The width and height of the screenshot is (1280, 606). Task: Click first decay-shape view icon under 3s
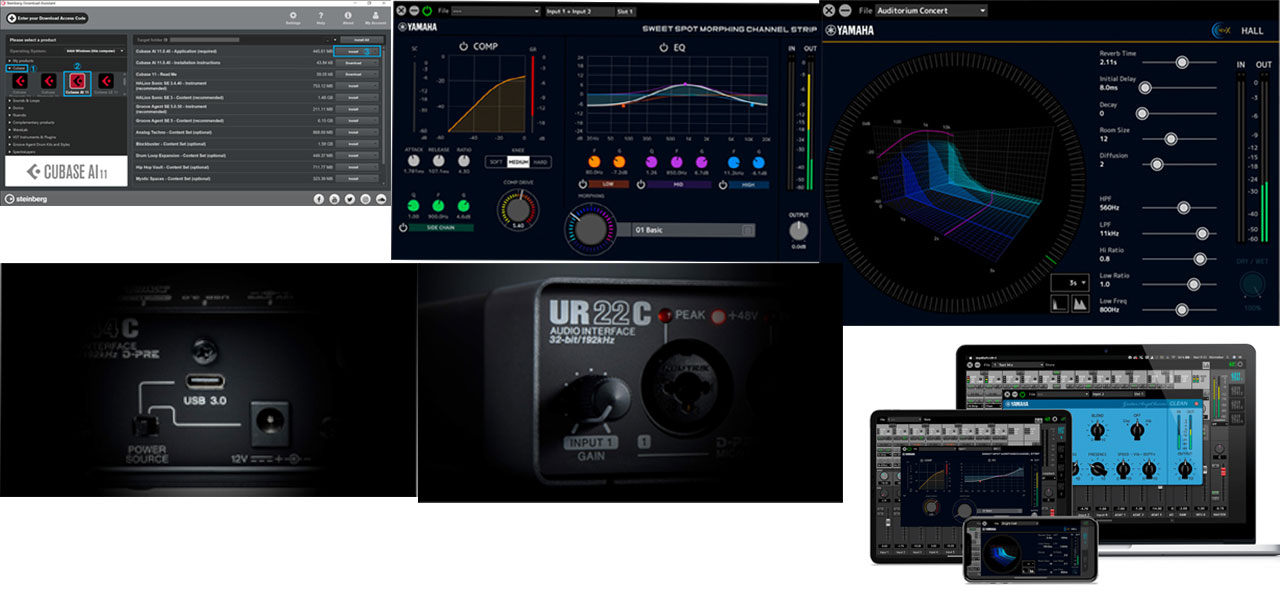[x=1060, y=304]
